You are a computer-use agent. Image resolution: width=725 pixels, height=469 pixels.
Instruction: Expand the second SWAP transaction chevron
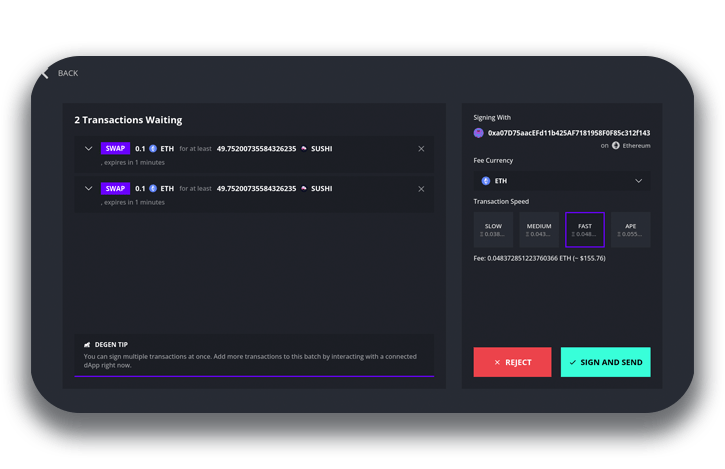(x=88, y=188)
